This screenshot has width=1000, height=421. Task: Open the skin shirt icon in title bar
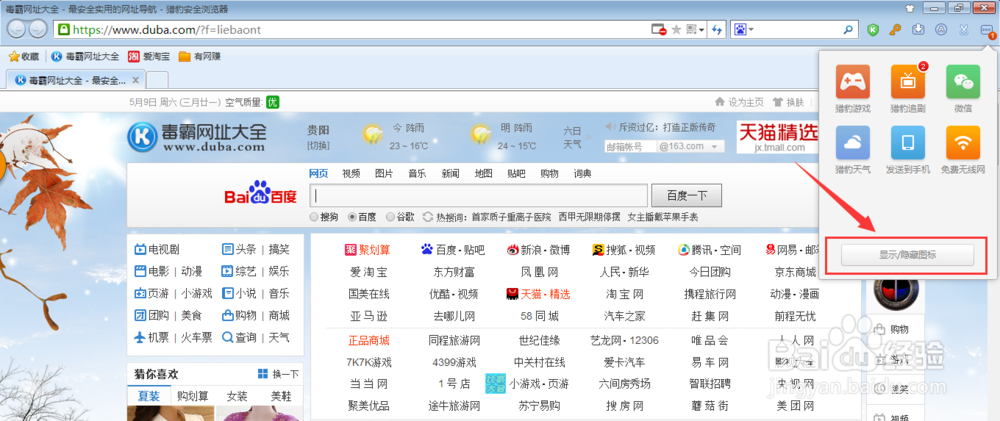pos(909,8)
